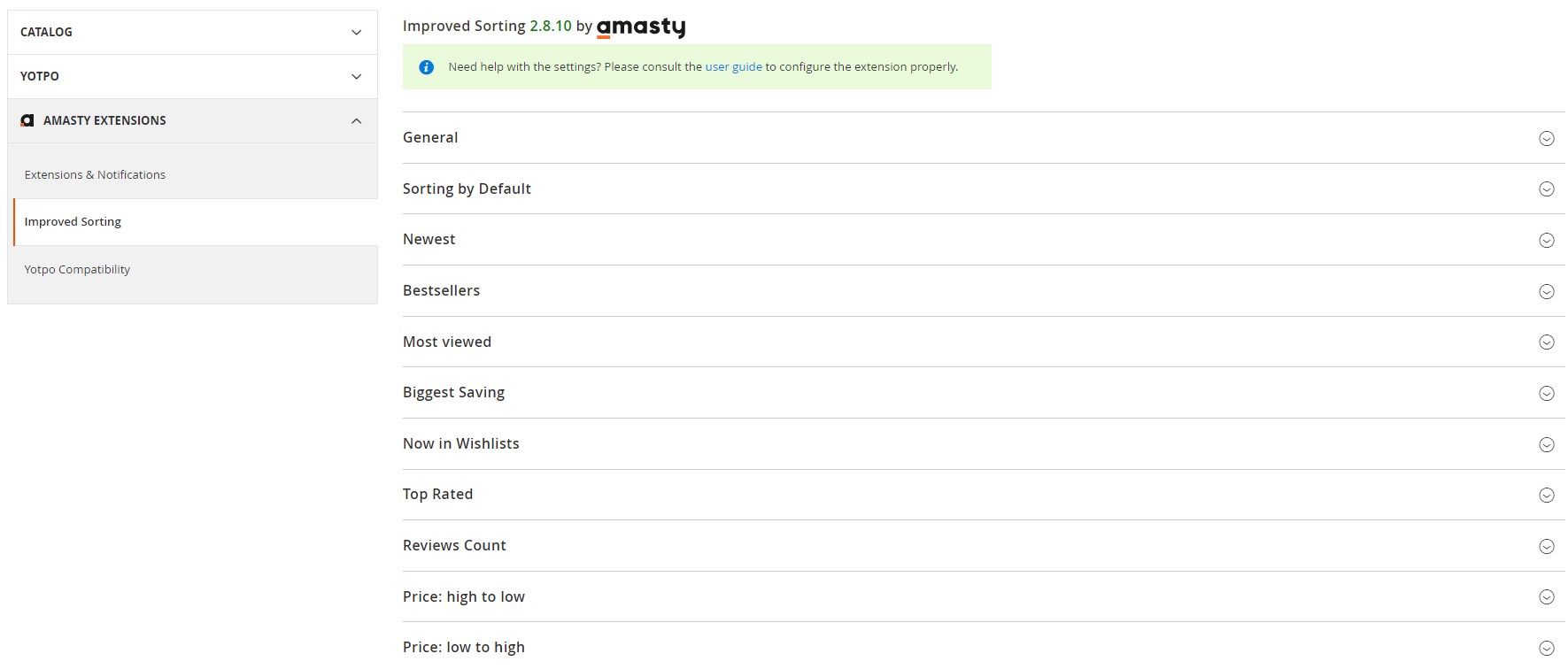Screen dimensions: 1568x669
Task: Expand the Yotpo sidebar section
Action: pyautogui.click(x=192, y=77)
